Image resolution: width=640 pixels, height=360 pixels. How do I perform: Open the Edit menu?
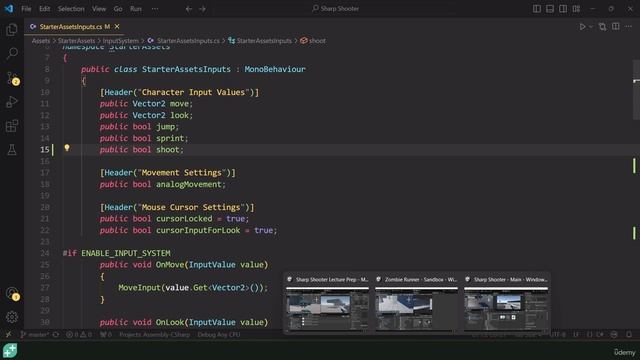point(44,9)
